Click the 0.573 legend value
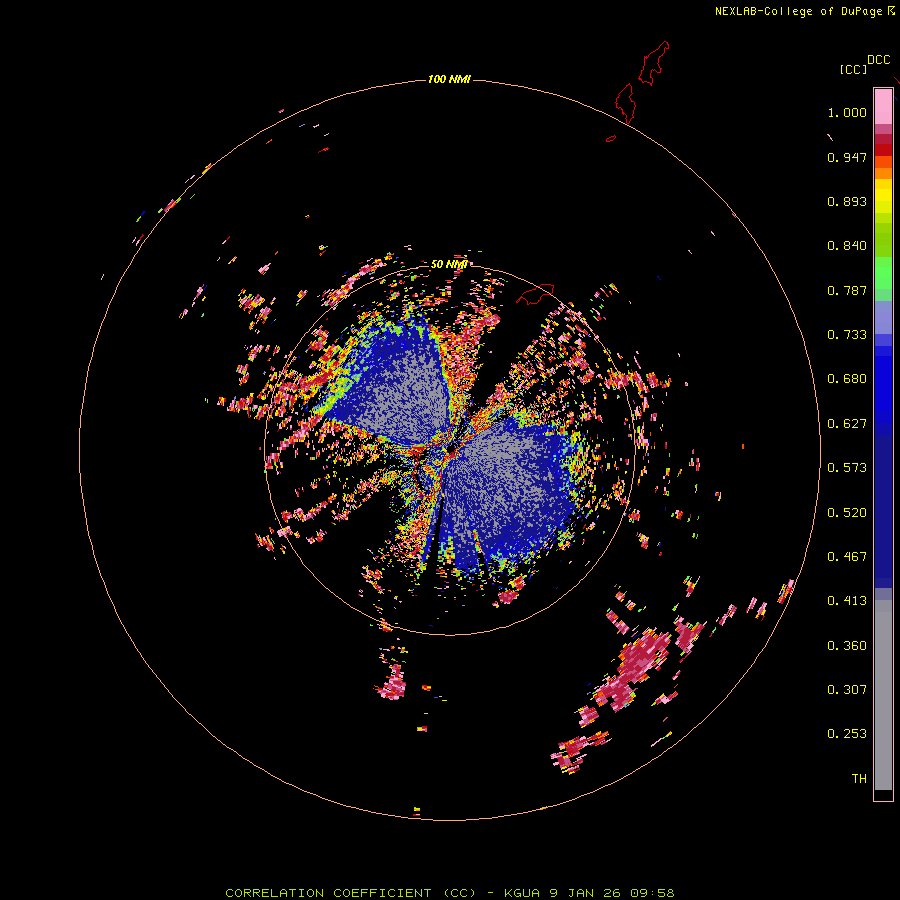 [847, 468]
